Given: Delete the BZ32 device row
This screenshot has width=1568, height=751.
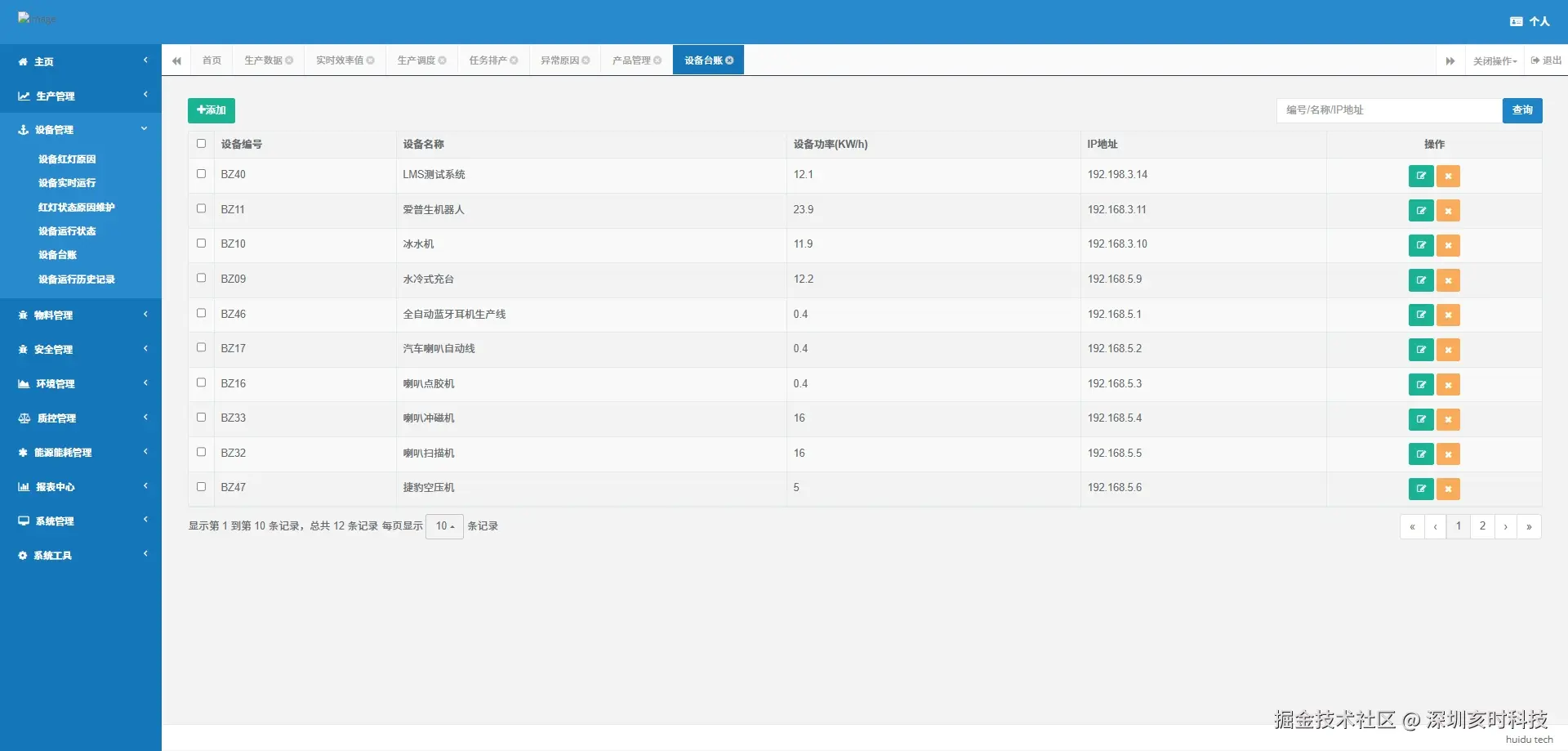Looking at the screenshot, I should pyautogui.click(x=1448, y=454).
